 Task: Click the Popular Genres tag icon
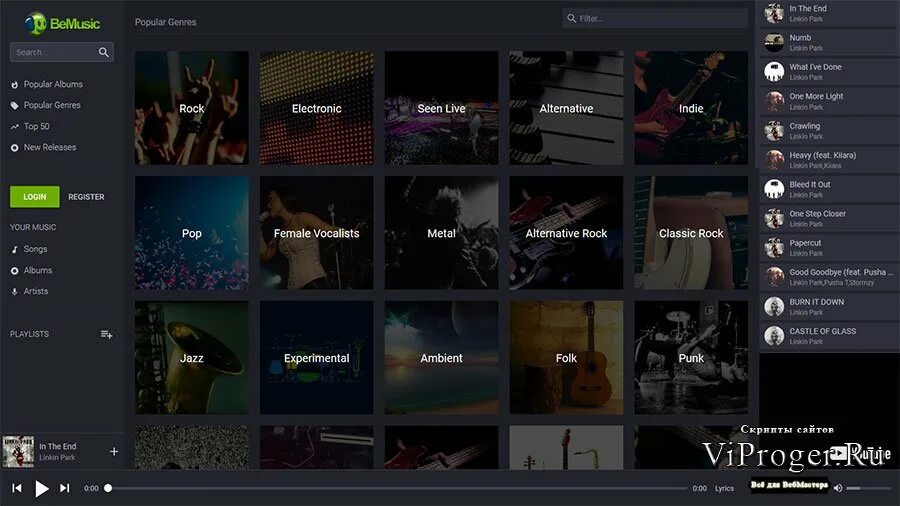[14, 106]
